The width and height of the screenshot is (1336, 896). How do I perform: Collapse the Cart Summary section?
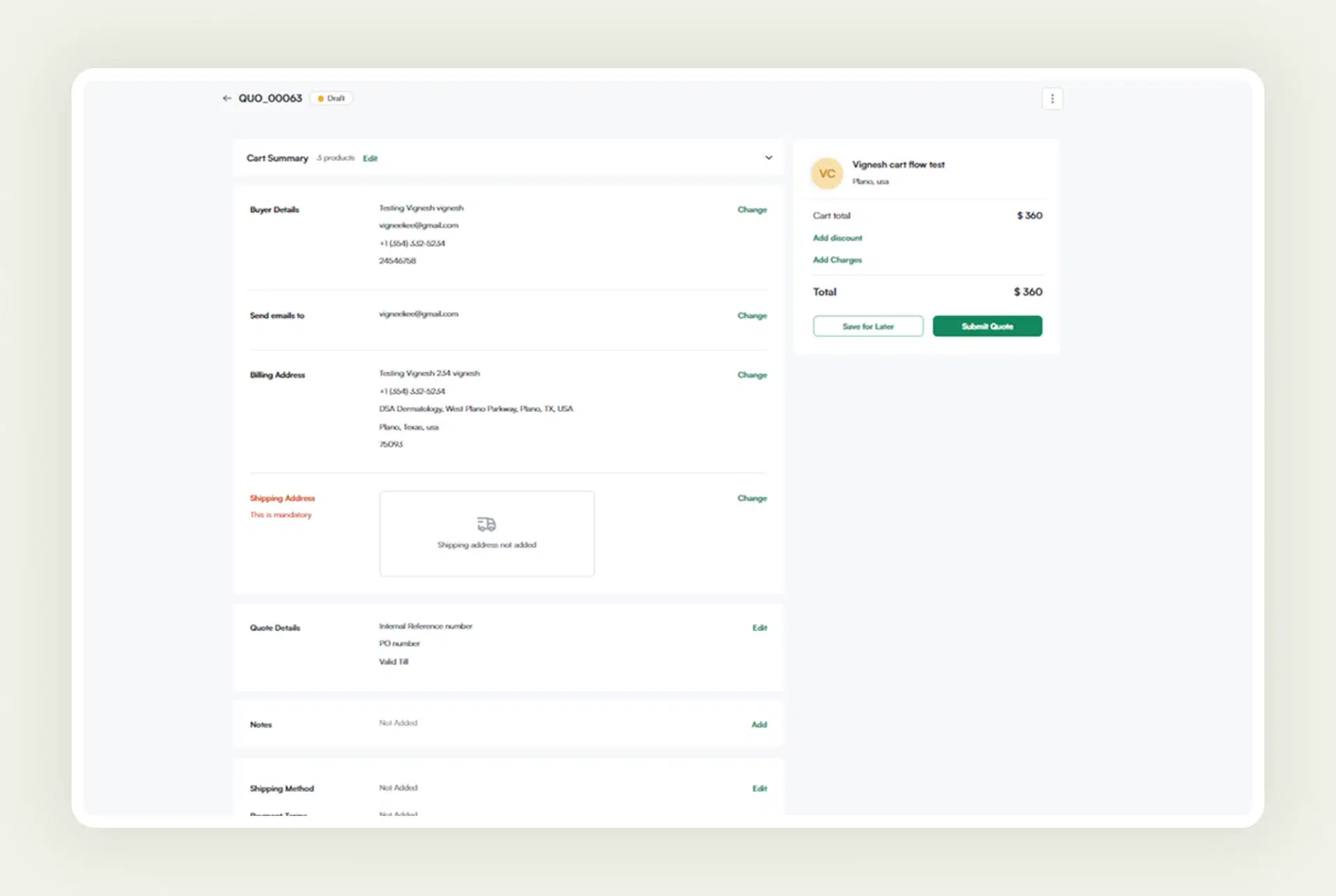[x=768, y=157]
